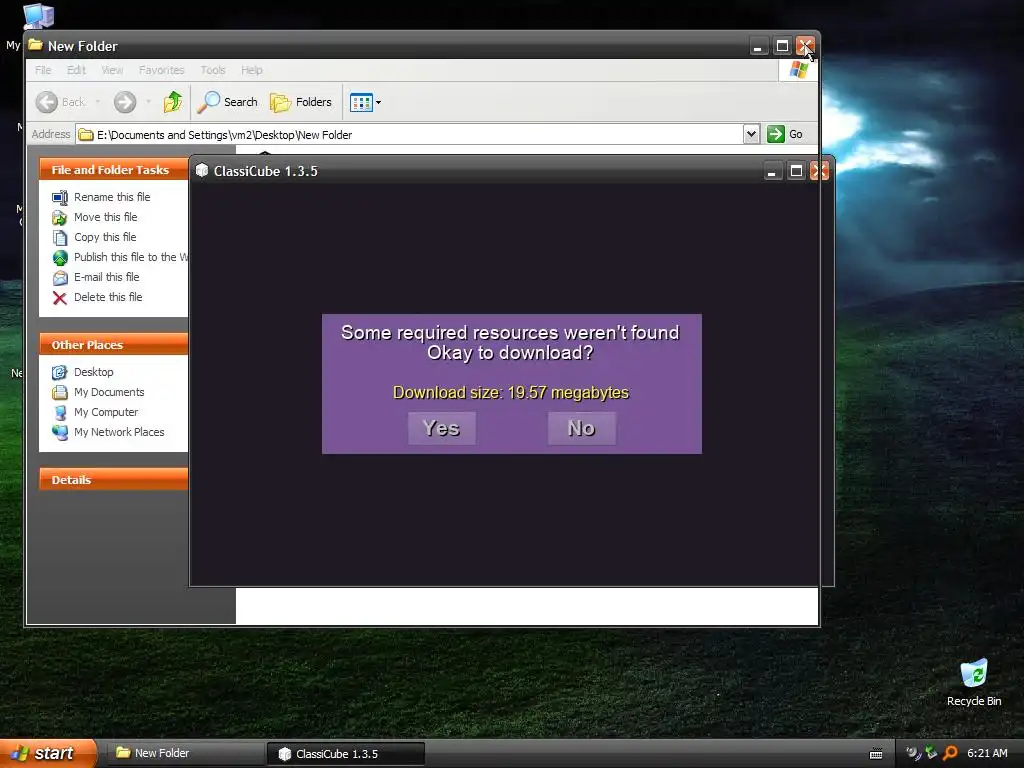The image size is (1024, 768).
Task: Toggle the Folders pane button
Action: (x=300, y=102)
